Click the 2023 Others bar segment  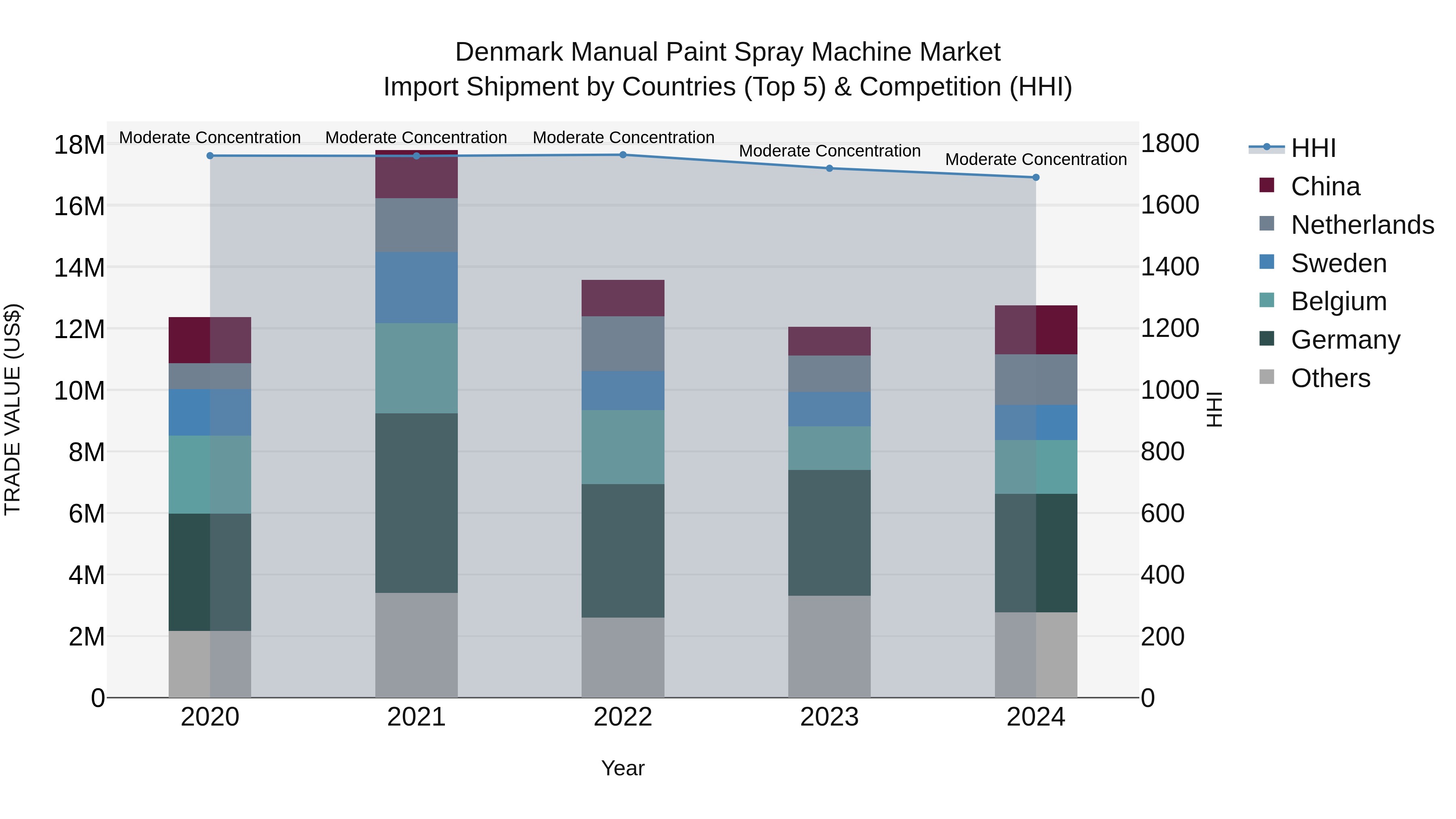830,647
